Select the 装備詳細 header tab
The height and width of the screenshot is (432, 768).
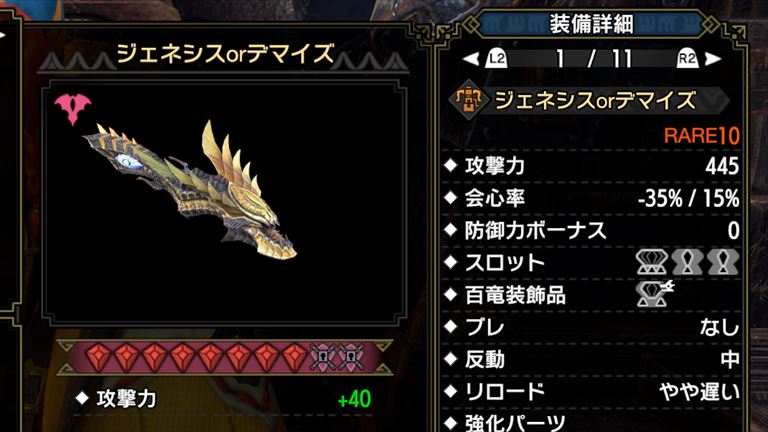tap(591, 24)
